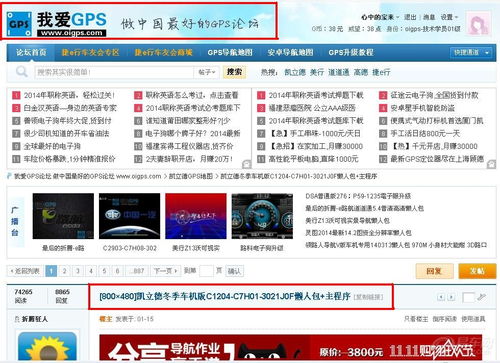500x363 pixels.
Task: Open ad link 手工活日结800元一天
Action: tap(425, 134)
